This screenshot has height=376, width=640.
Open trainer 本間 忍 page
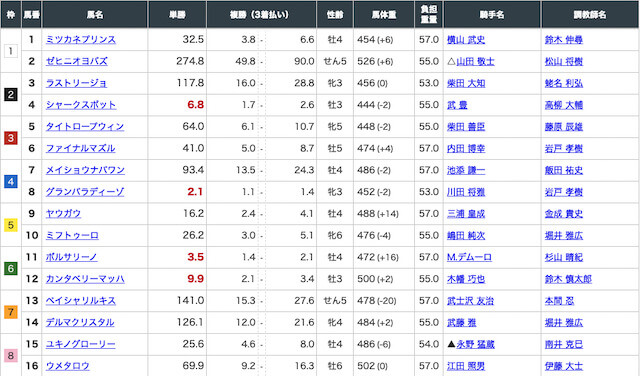(x=559, y=301)
